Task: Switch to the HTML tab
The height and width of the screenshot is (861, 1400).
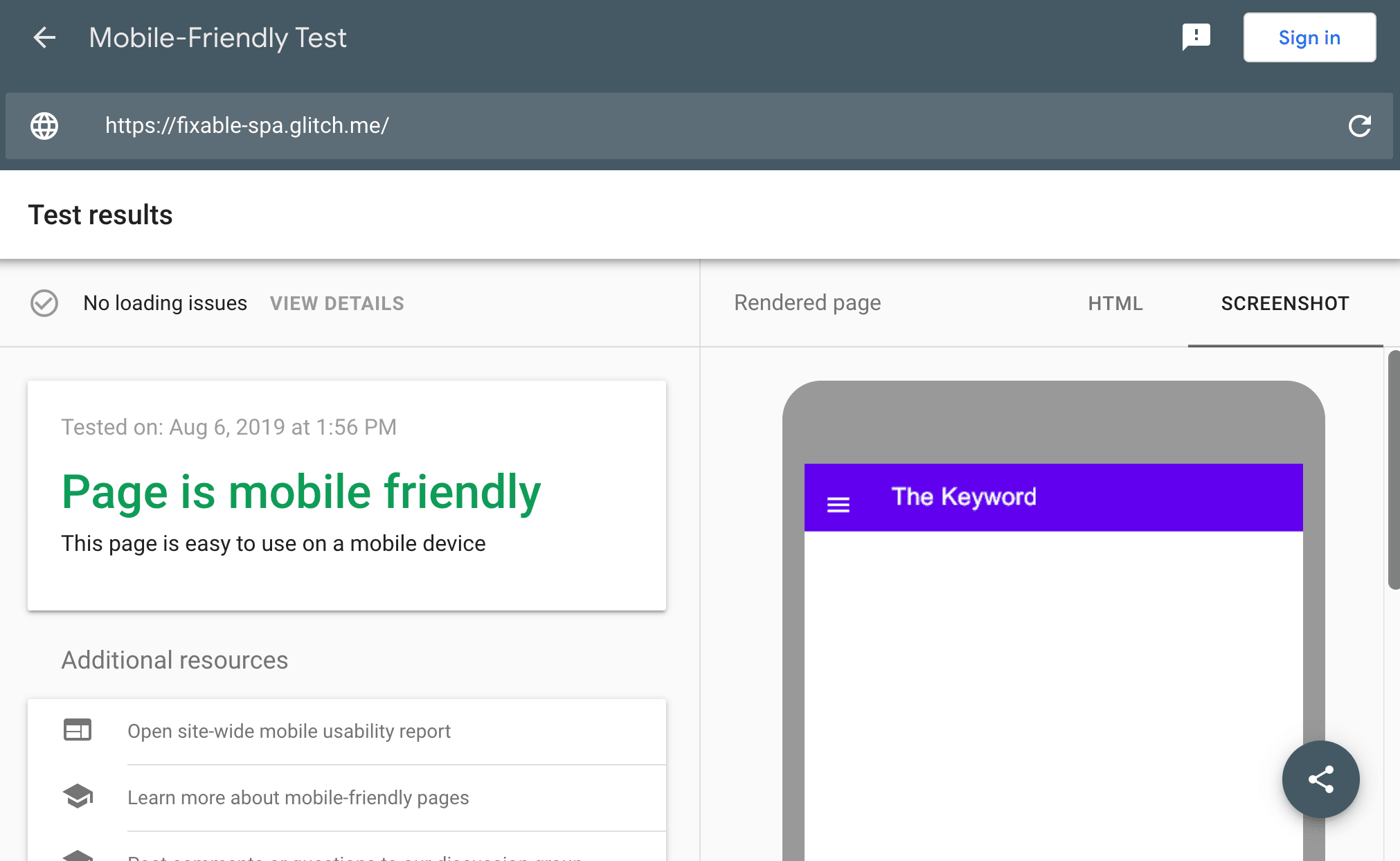Action: tap(1117, 303)
